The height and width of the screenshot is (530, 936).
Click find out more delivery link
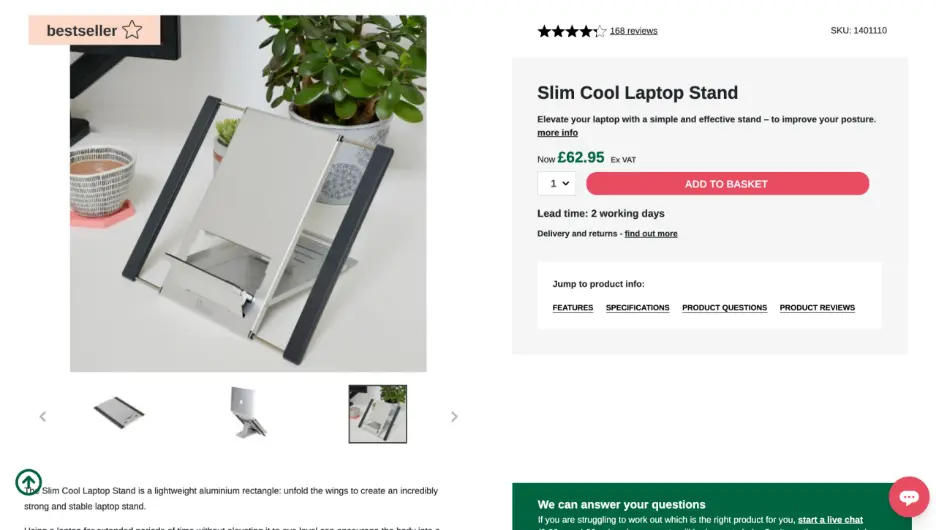[x=651, y=234]
